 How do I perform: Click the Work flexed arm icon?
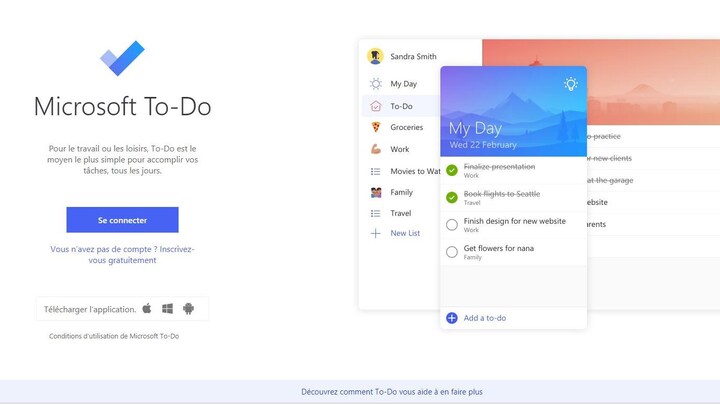click(376, 149)
